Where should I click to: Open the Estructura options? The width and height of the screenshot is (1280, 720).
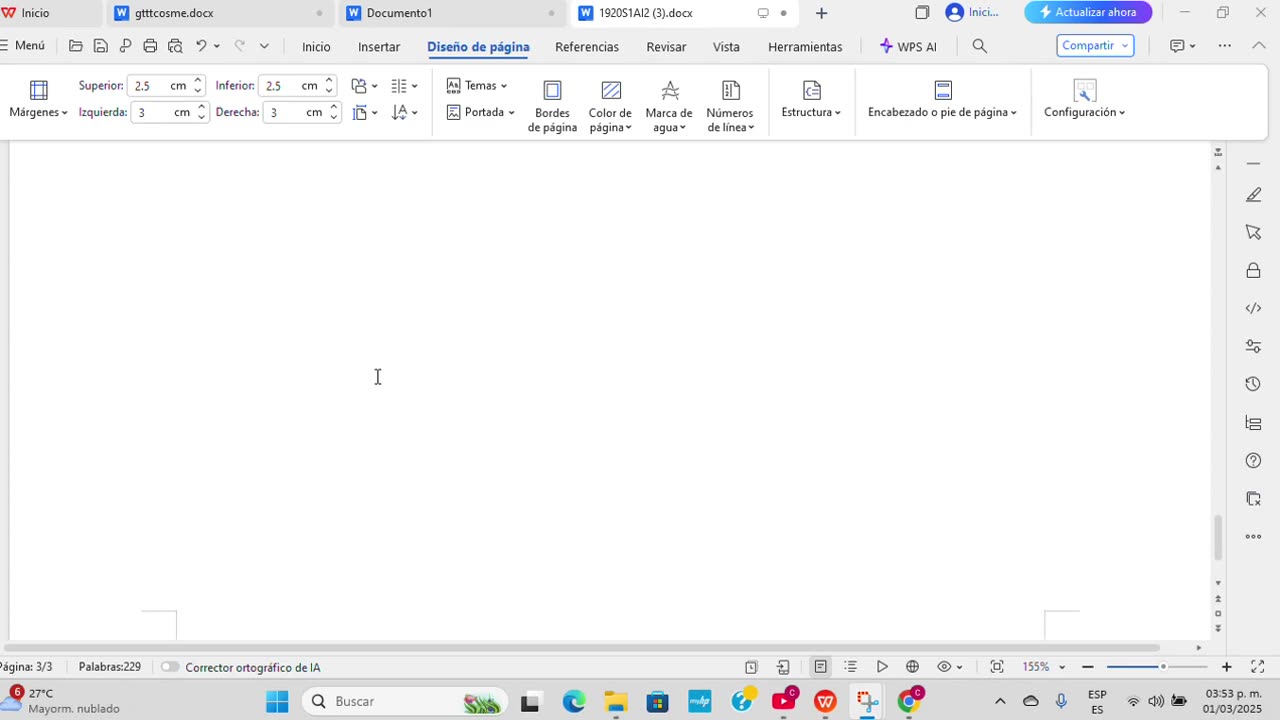click(x=811, y=100)
